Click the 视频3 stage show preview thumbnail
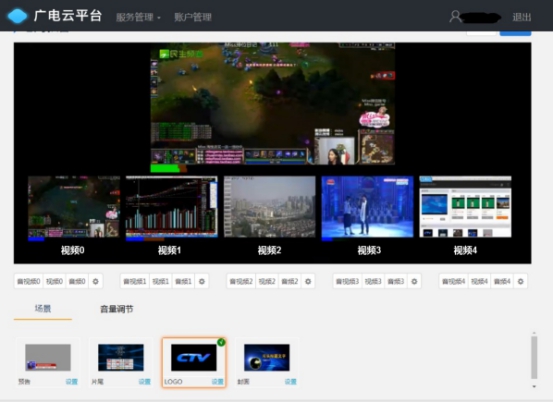Image resolution: width=553 pixels, height=403 pixels. [367, 207]
